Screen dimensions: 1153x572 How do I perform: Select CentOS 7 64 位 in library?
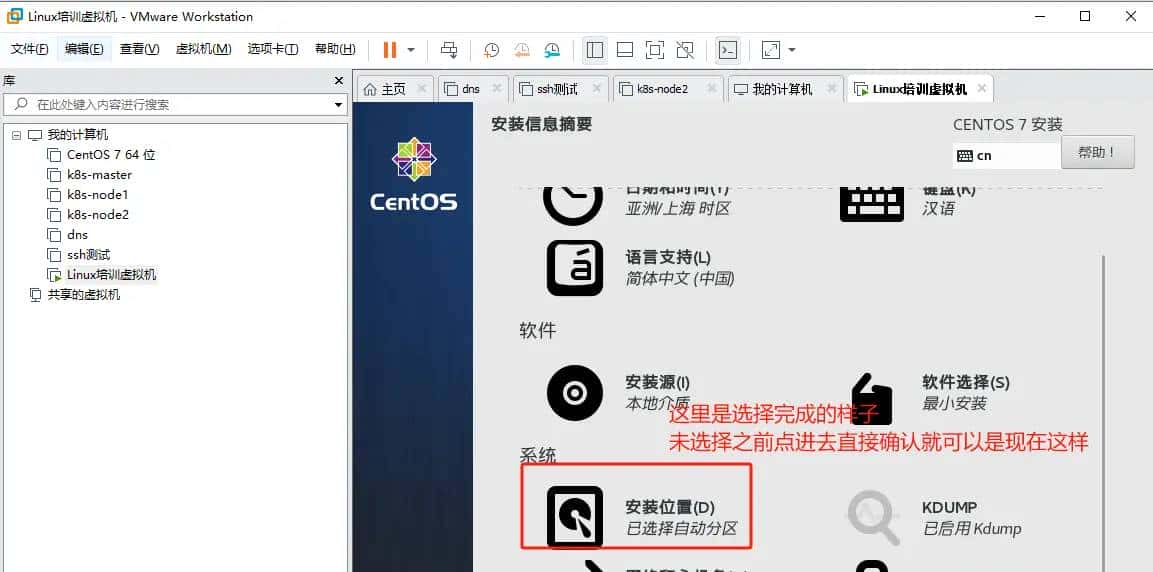coord(111,155)
